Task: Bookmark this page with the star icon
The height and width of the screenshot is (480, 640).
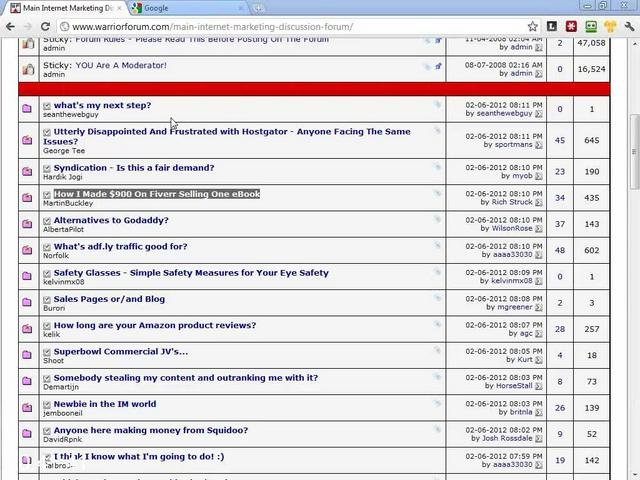Action: pos(532,27)
